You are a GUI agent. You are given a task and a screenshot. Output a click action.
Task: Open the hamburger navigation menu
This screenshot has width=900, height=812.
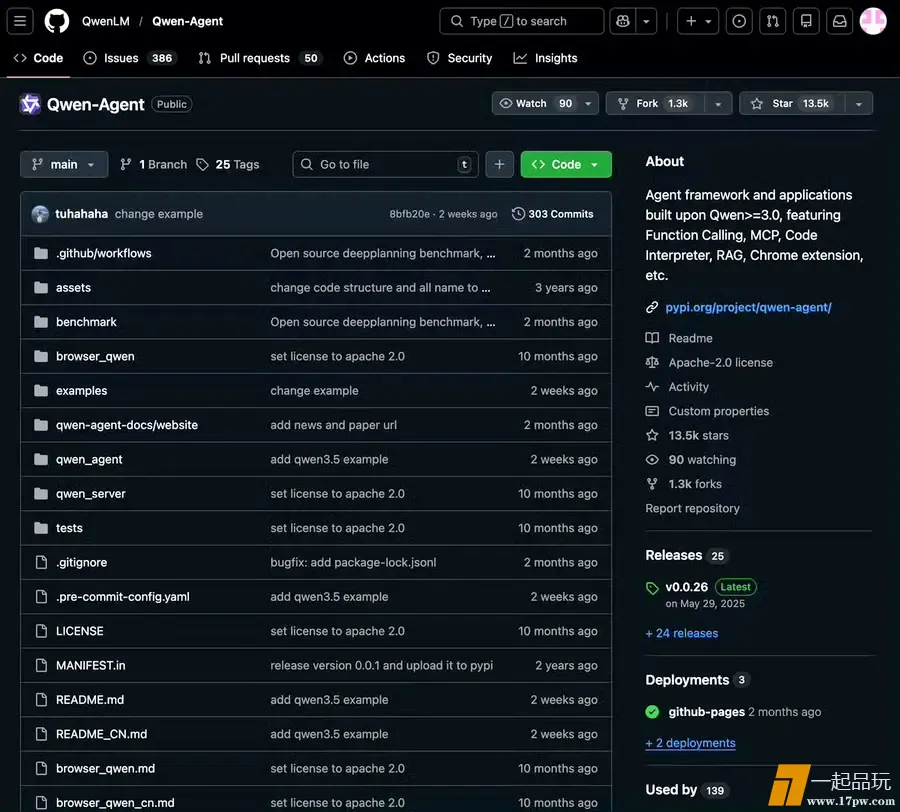pos(20,21)
